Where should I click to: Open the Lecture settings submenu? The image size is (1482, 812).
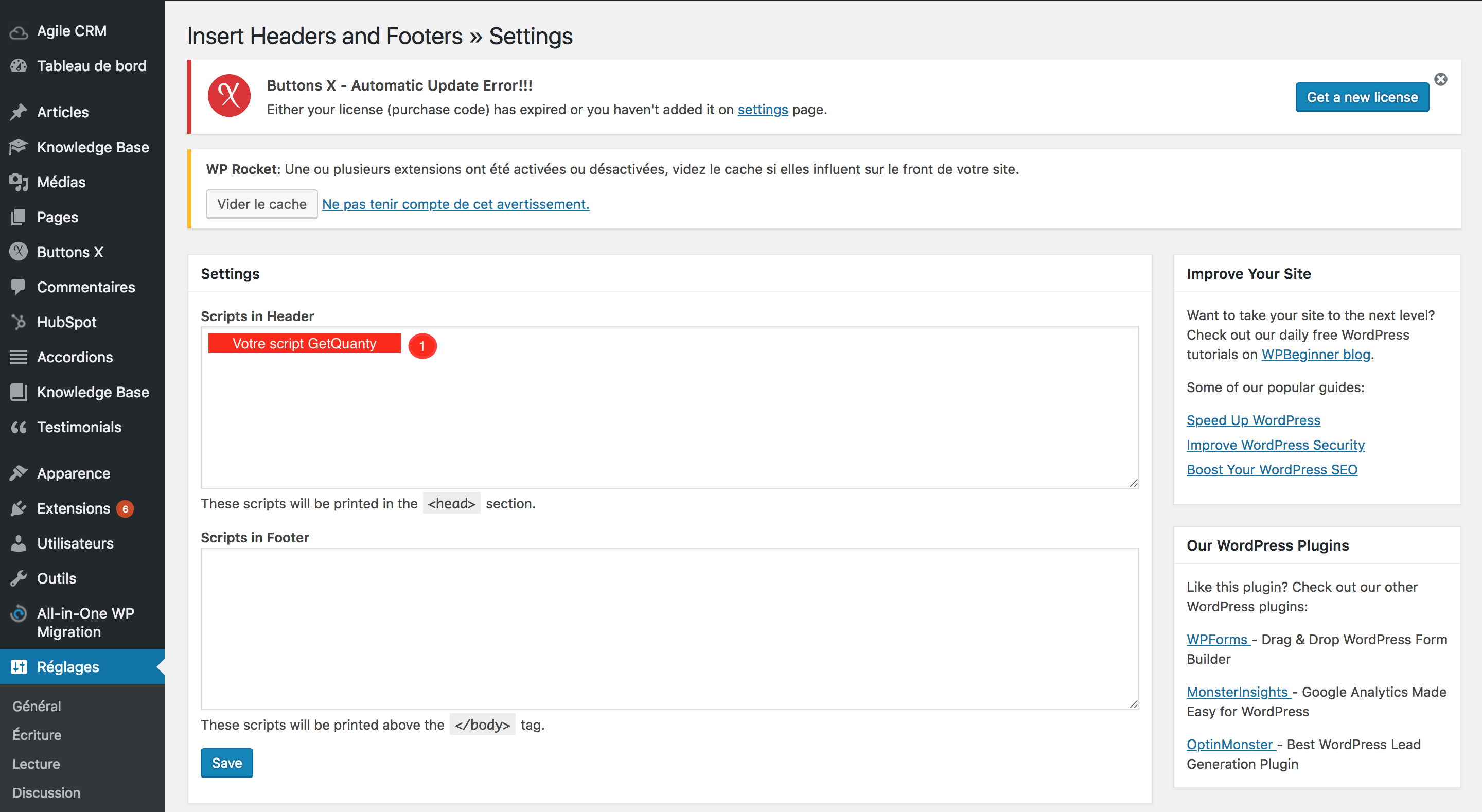point(36,764)
